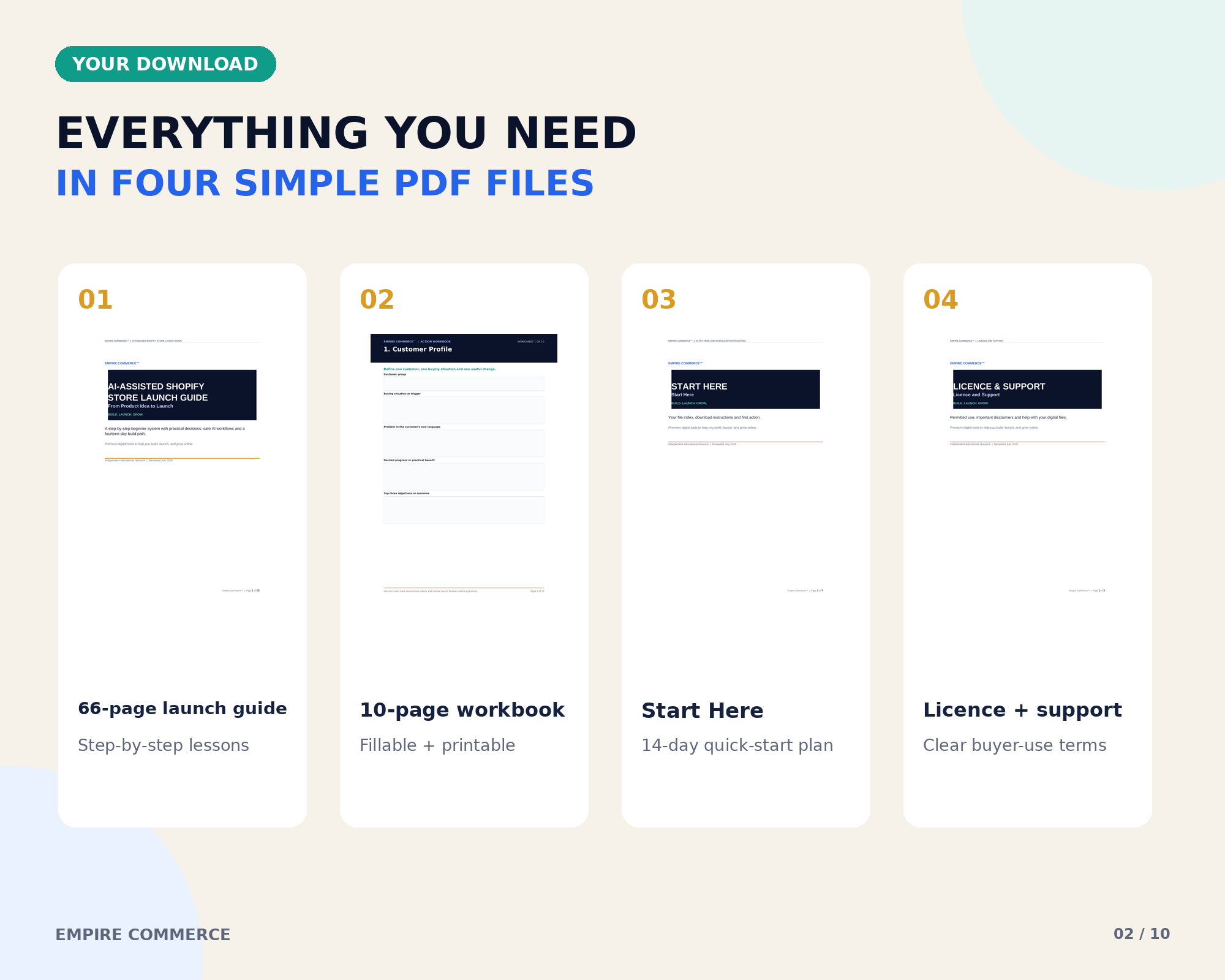1225x980 pixels.
Task: Click the EMPIRE COMMERCE footer label
Action: [x=143, y=935]
